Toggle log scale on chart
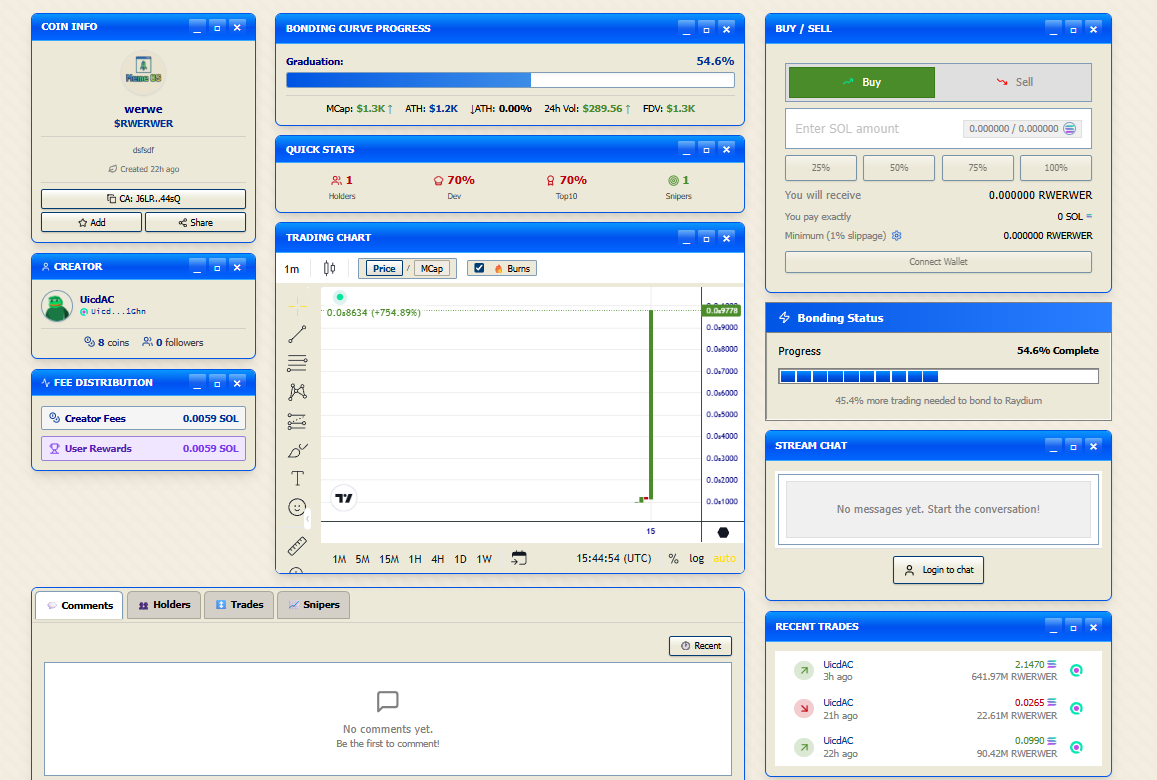 click(x=696, y=558)
